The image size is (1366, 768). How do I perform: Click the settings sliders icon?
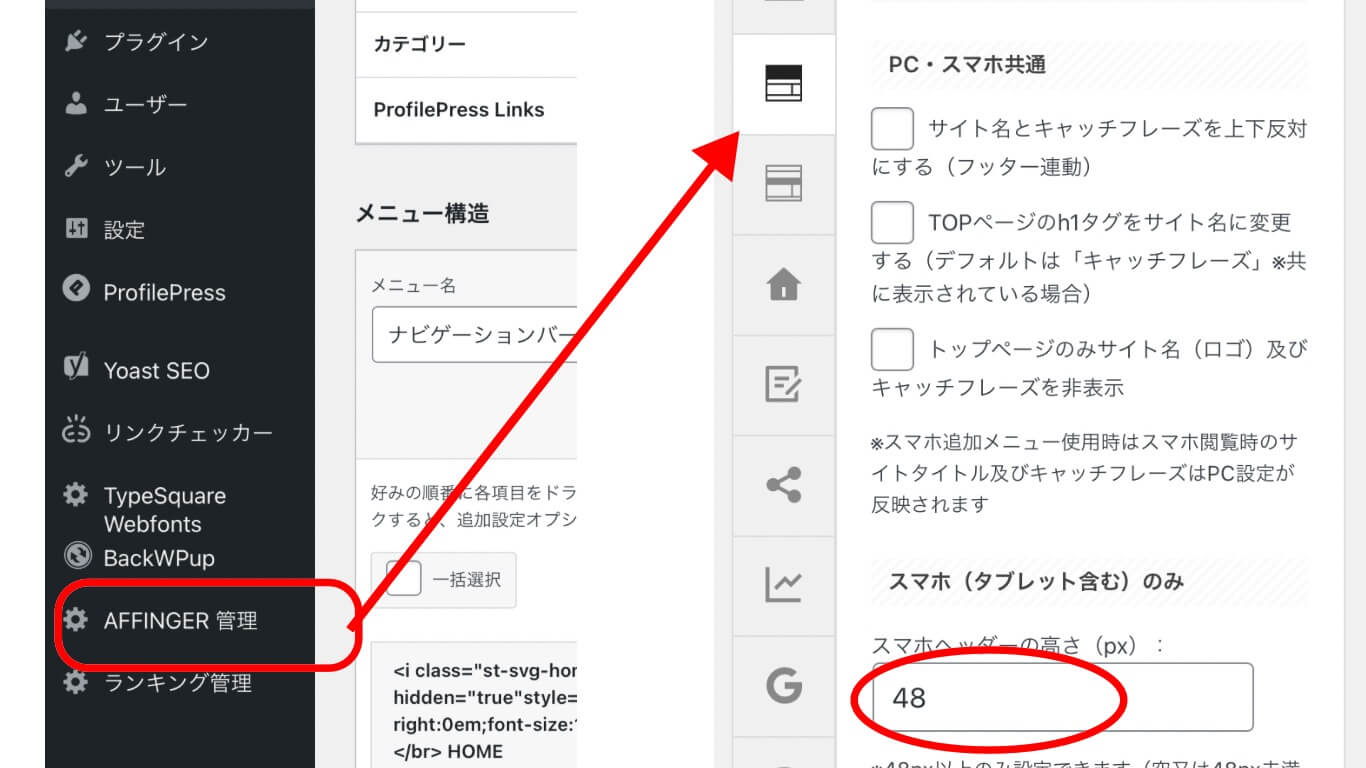tap(76, 228)
